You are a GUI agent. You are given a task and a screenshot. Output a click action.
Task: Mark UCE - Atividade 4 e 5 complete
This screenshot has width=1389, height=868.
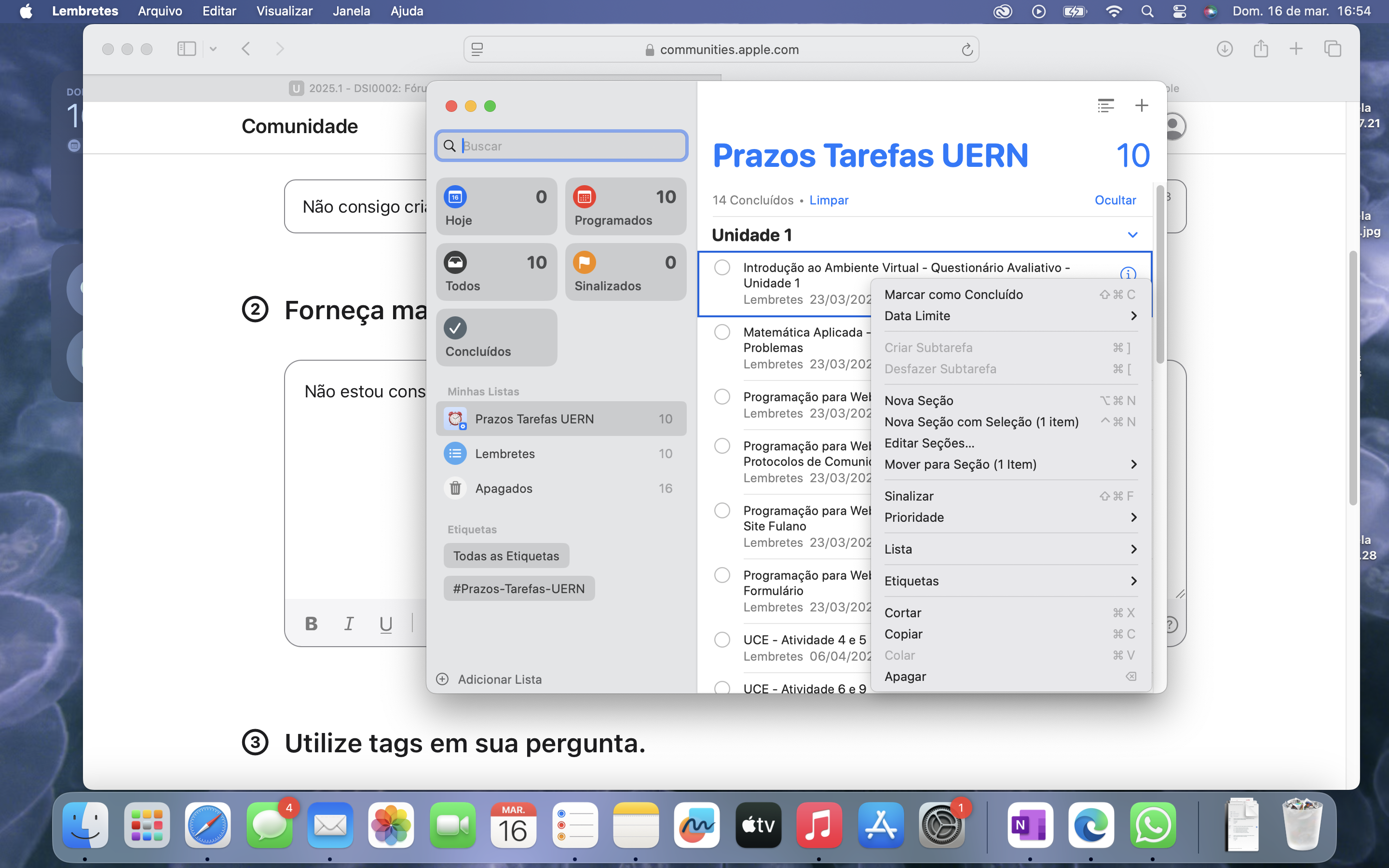click(x=722, y=639)
